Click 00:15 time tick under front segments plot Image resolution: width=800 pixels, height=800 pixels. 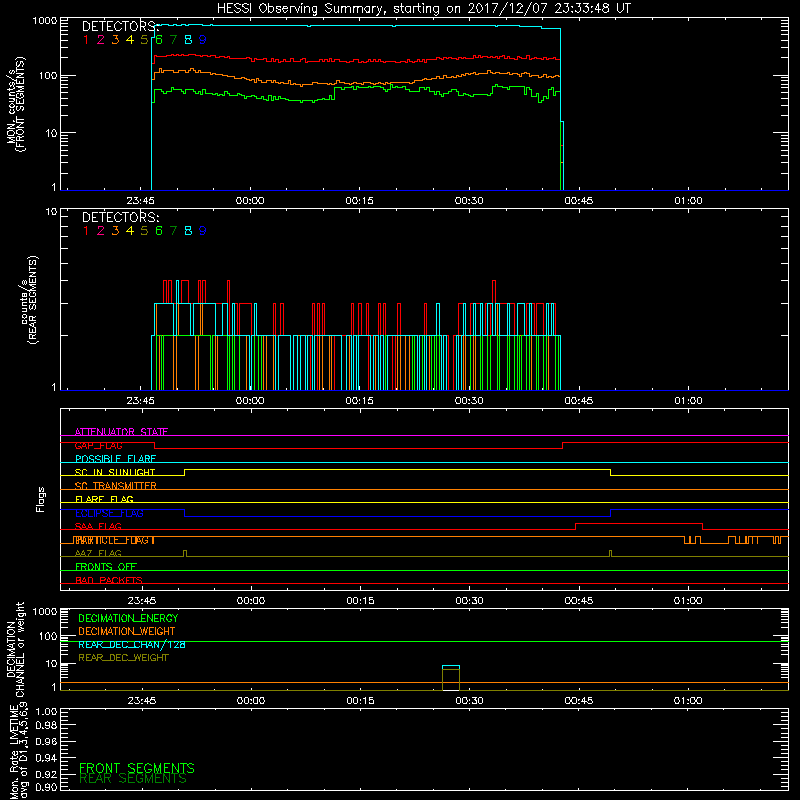tap(359, 201)
